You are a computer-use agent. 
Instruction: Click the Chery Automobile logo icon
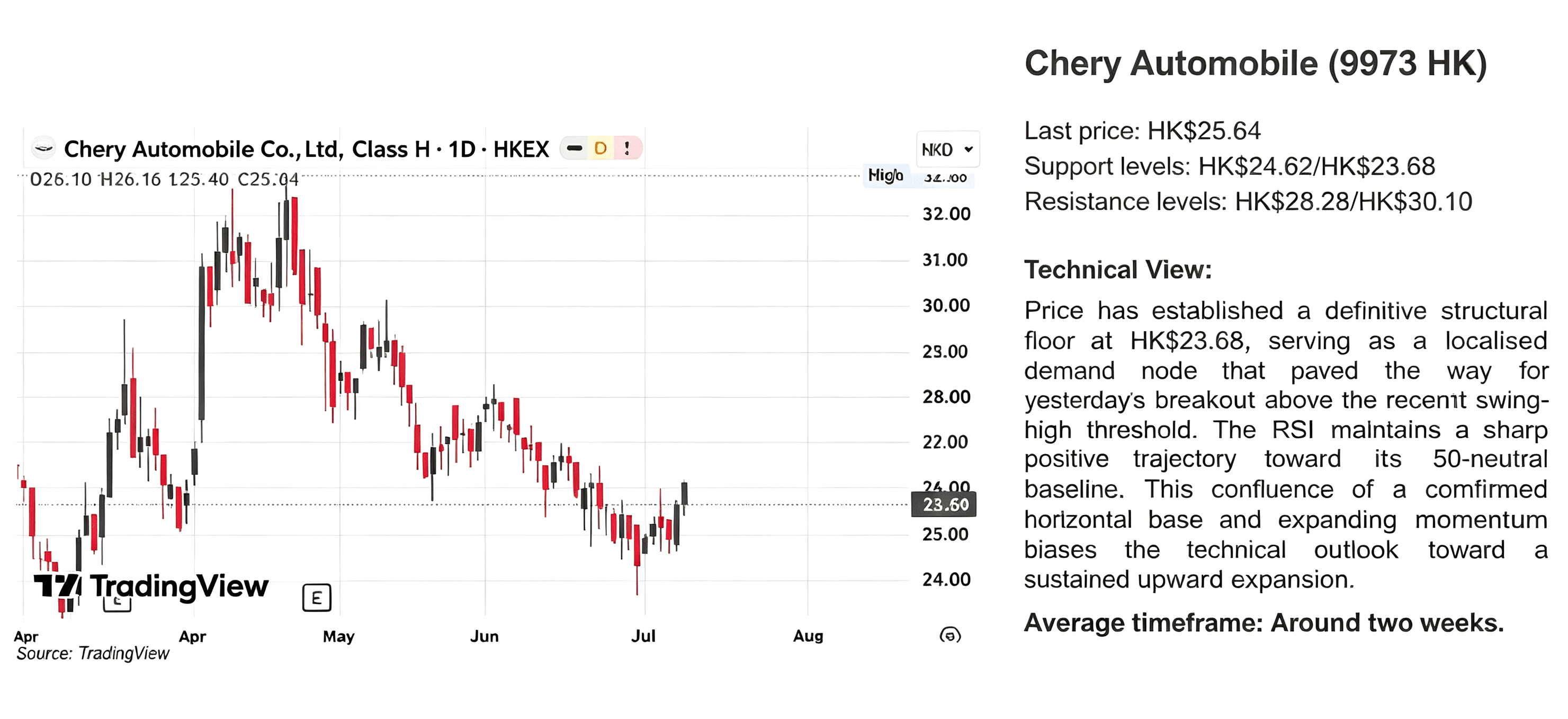tap(43, 147)
